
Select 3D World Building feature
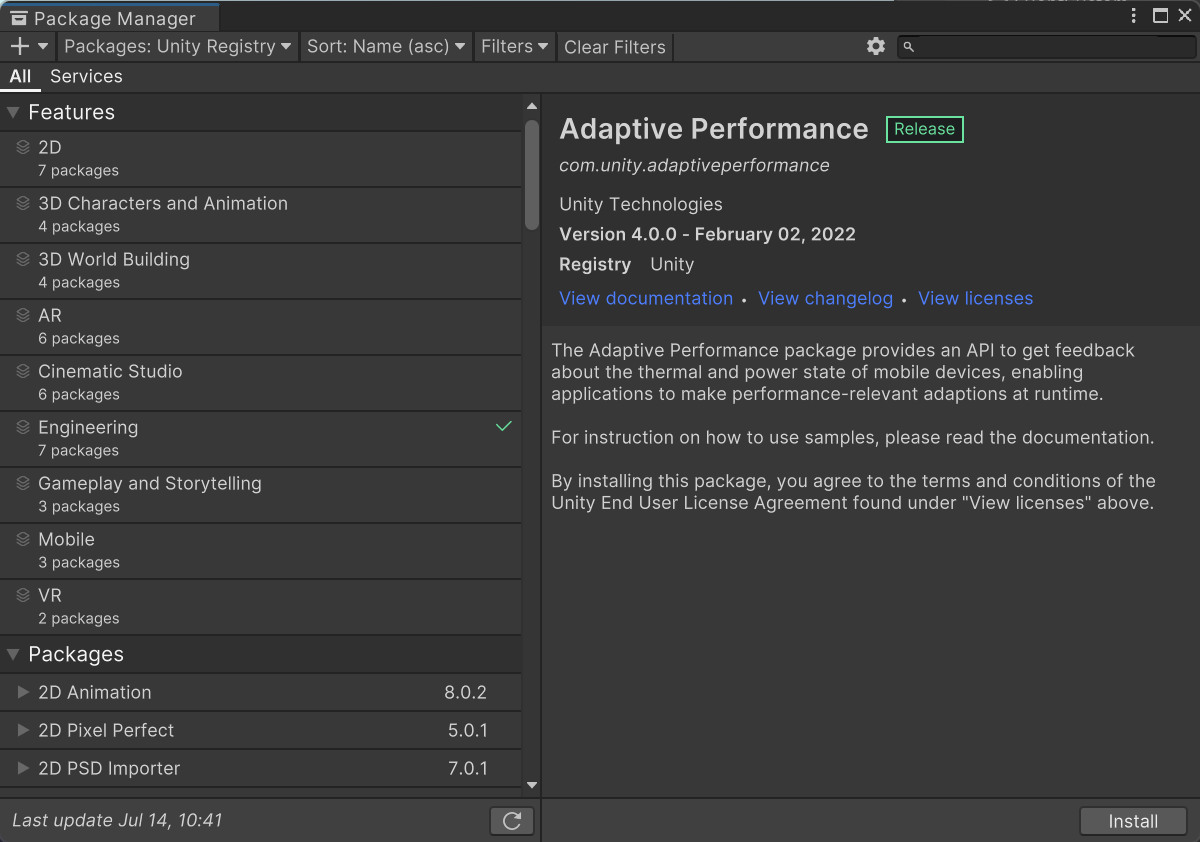tap(261, 271)
